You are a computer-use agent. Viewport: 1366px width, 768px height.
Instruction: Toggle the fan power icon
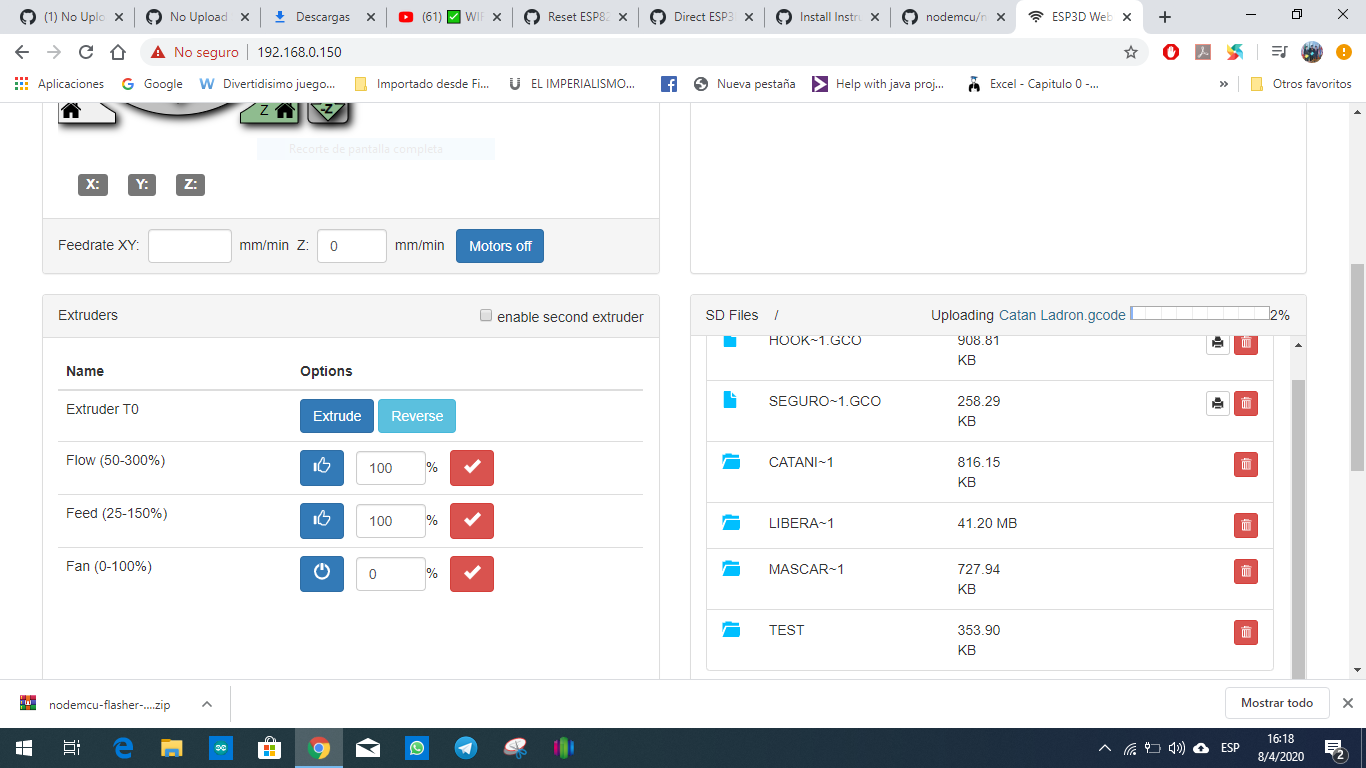point(321,573)
